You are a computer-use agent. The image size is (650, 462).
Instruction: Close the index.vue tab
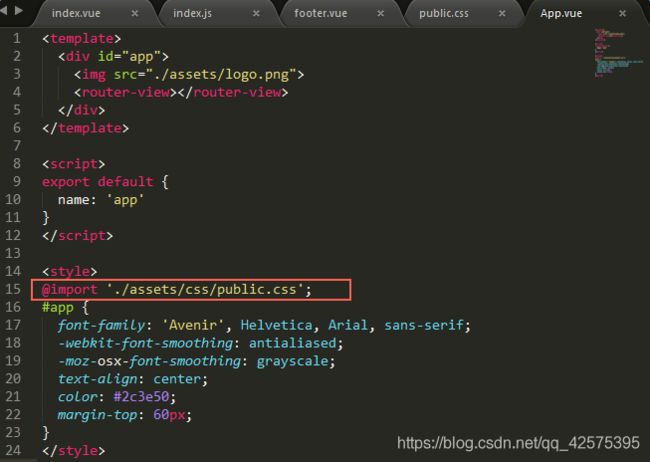point(134,14)
